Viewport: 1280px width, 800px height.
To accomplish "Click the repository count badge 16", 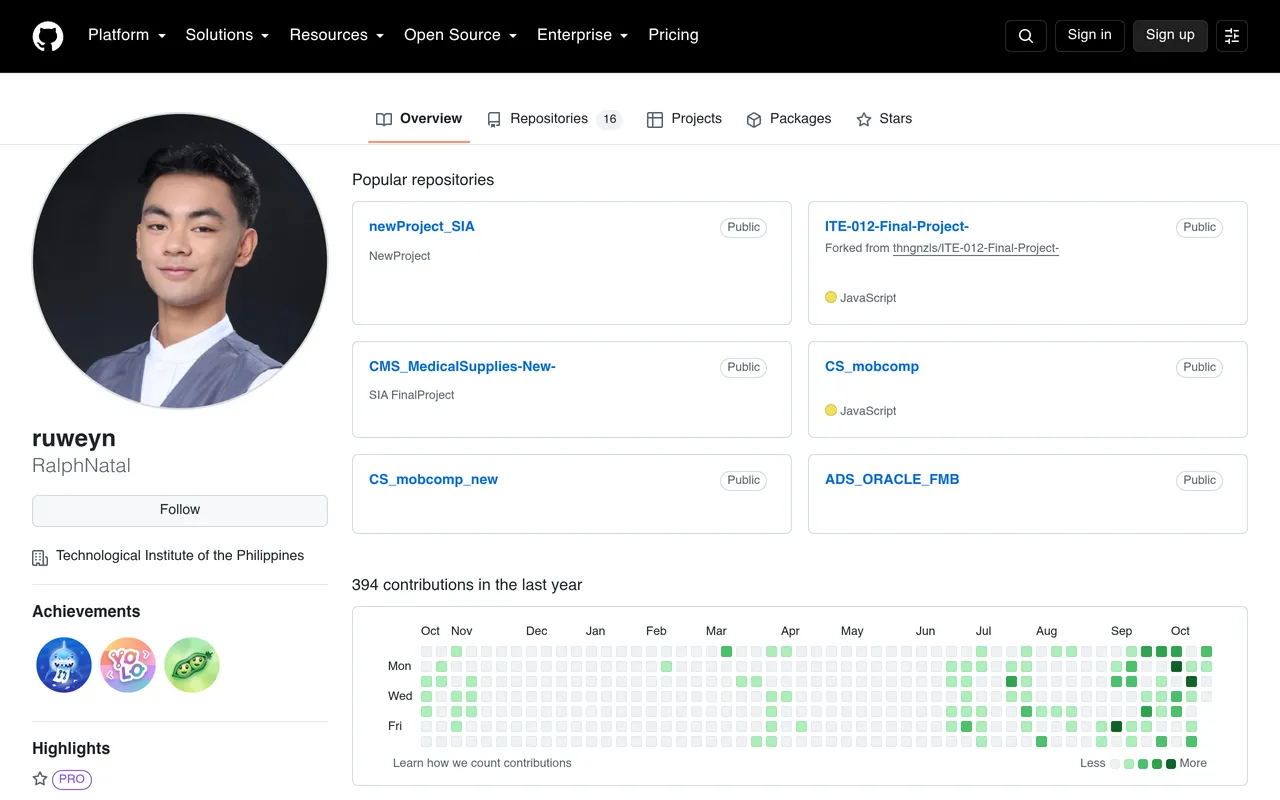I will 610,119.
